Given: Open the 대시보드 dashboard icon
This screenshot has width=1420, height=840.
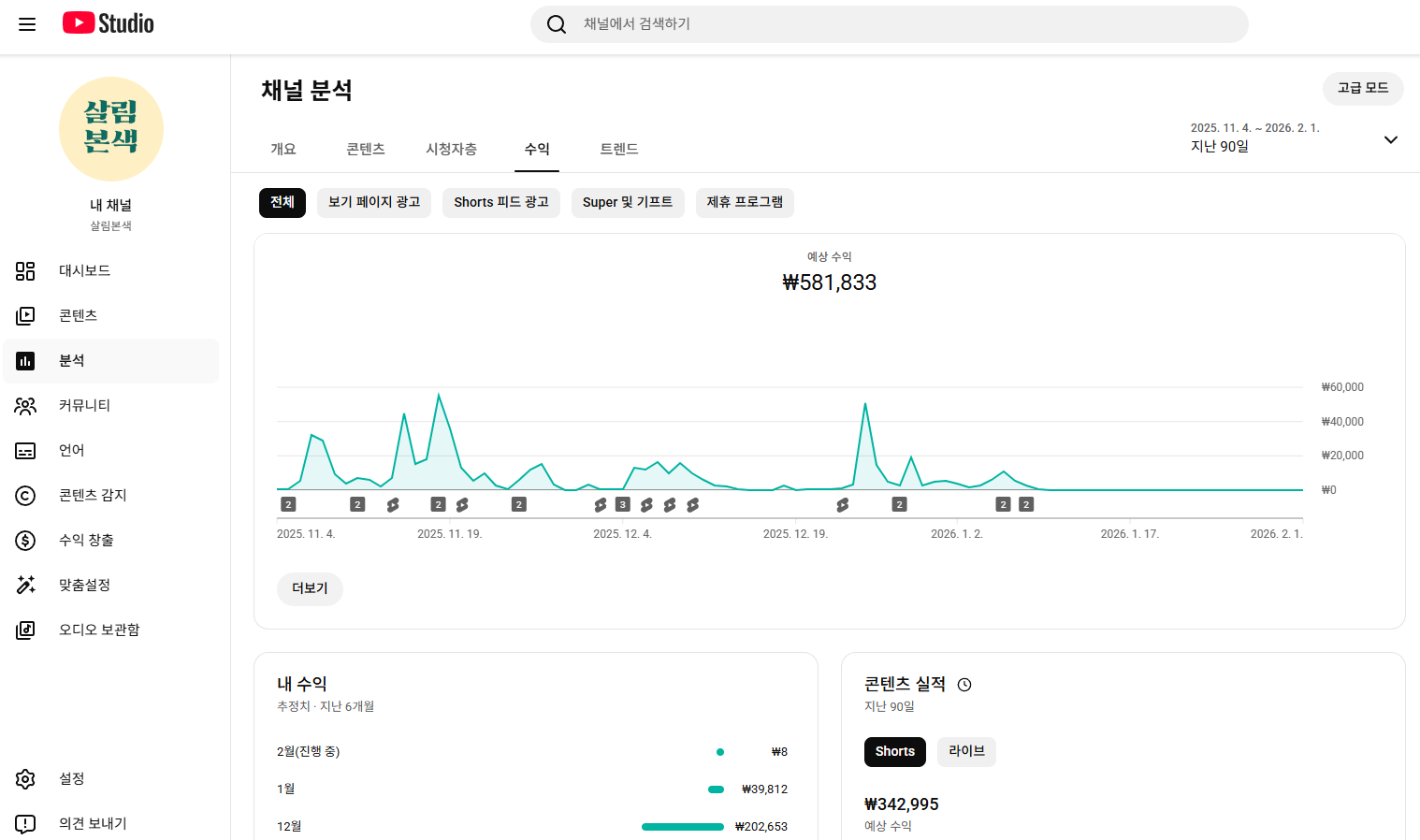Looking at the screenshot, I should (x=25, y=271).
